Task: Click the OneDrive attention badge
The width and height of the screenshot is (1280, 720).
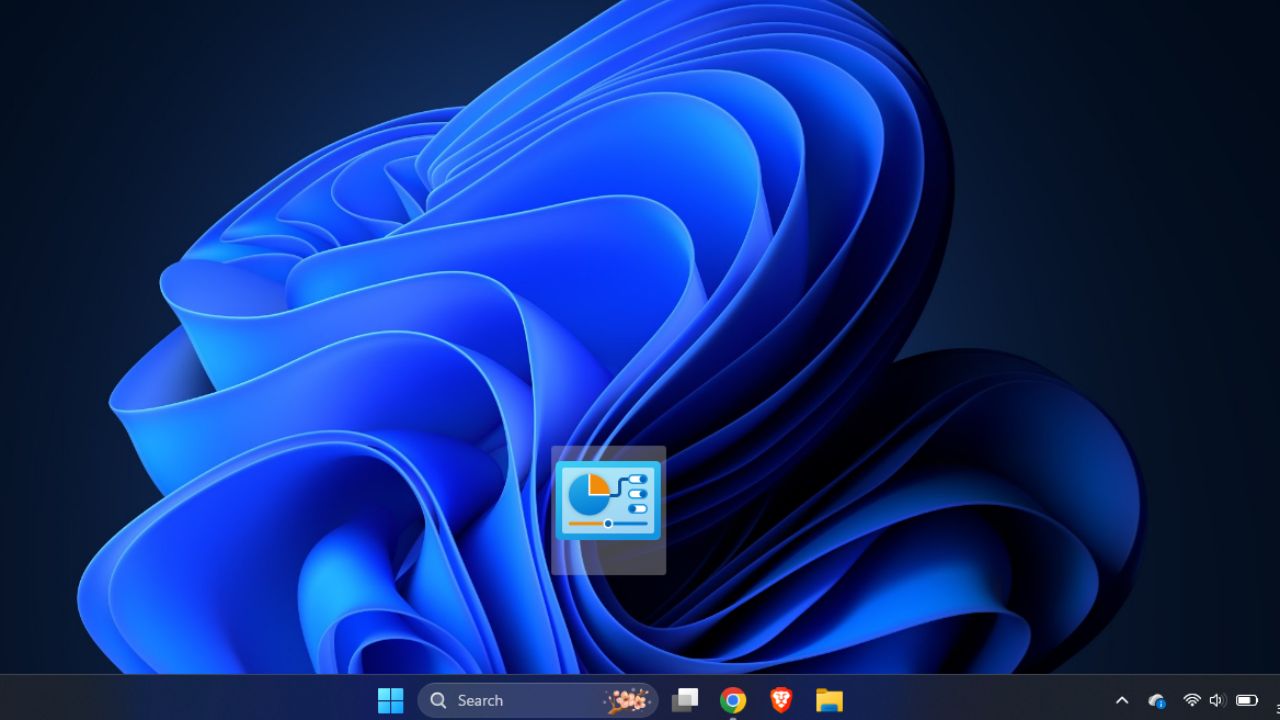Action: pos(1161,703)
